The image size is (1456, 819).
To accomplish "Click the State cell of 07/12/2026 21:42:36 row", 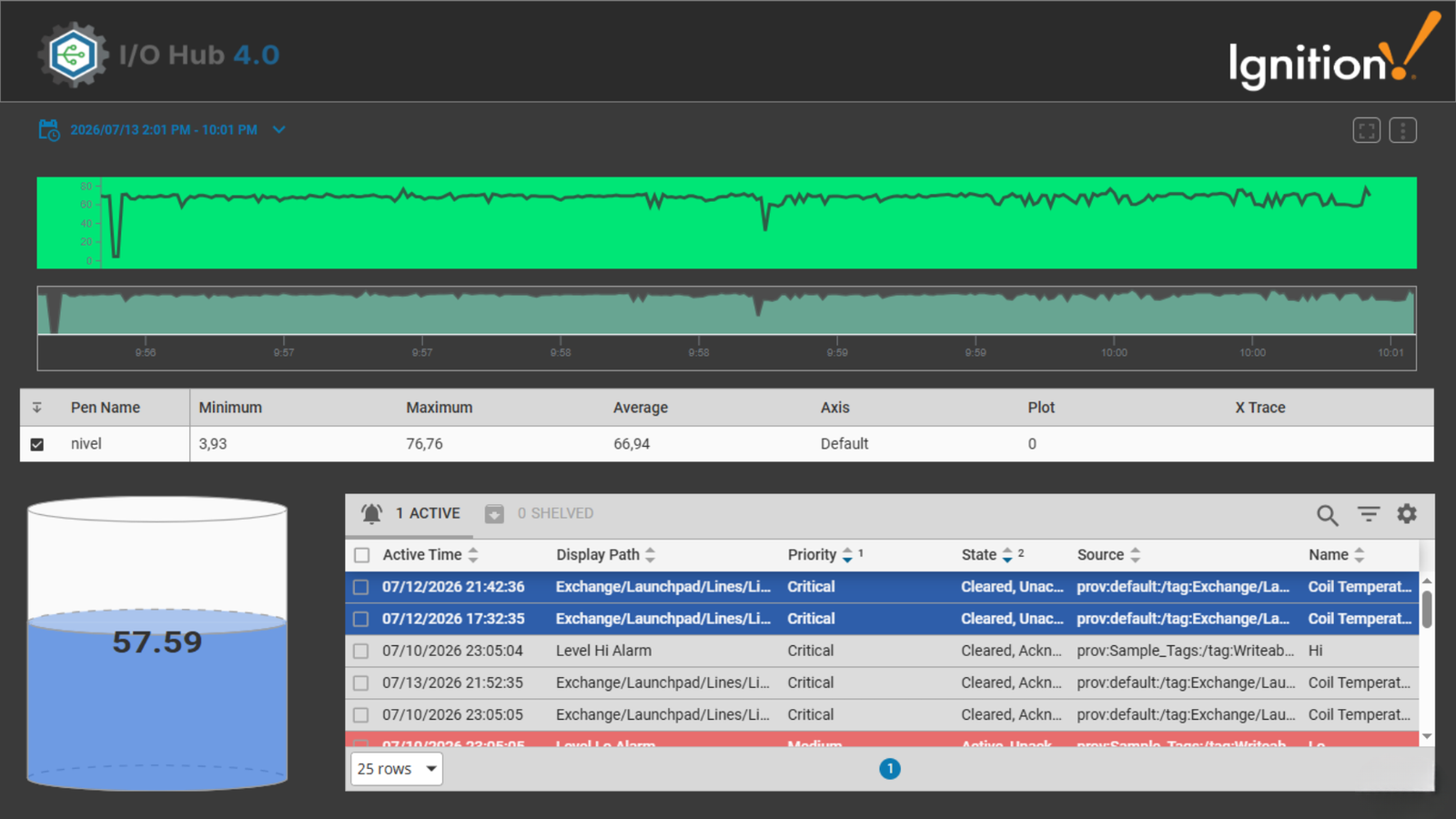I will [x=1012, y=587].
